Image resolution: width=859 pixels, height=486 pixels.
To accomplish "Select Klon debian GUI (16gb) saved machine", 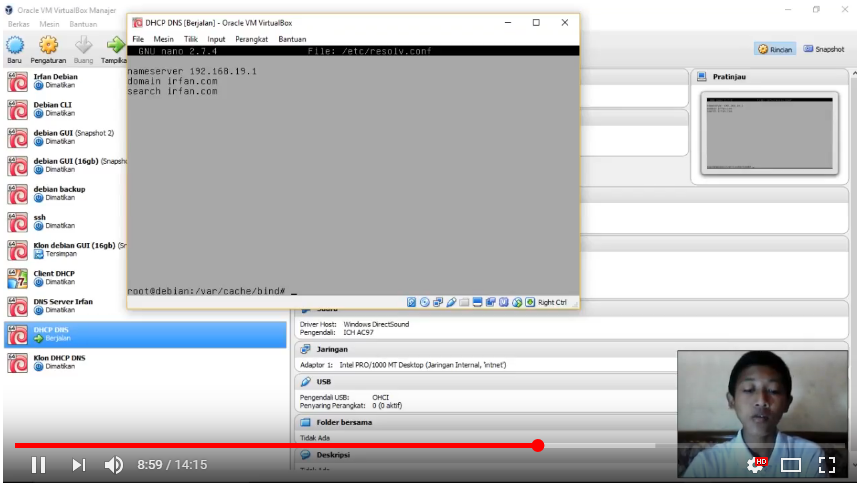I will tap(65, 250).
